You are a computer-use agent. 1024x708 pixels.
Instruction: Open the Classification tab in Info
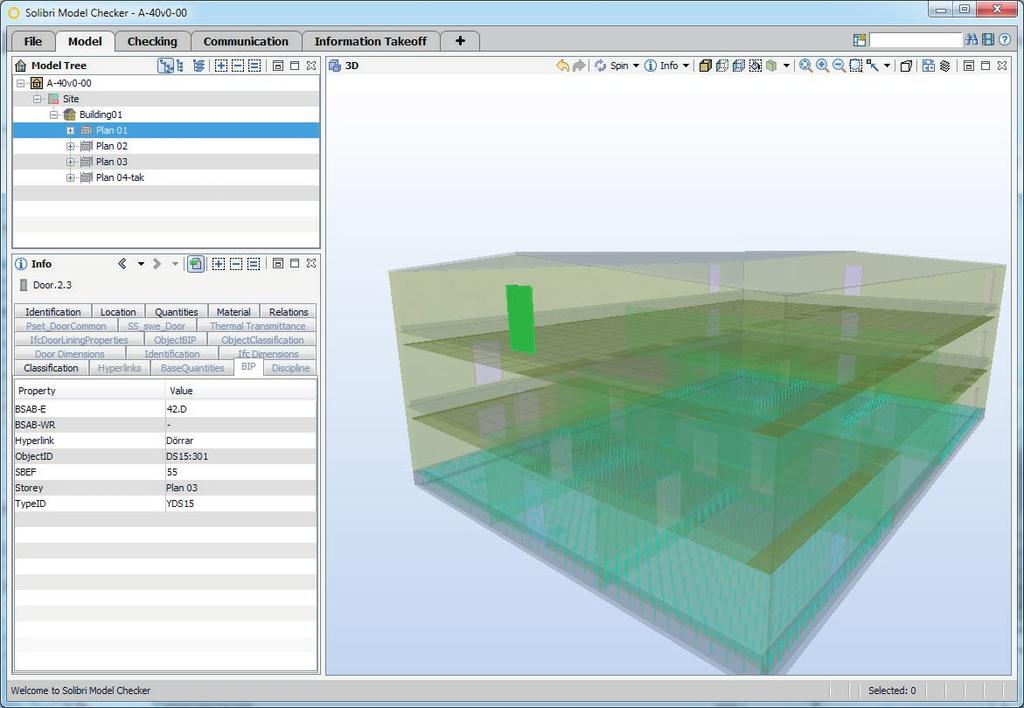pyautogui.click(x=51, y=368)
